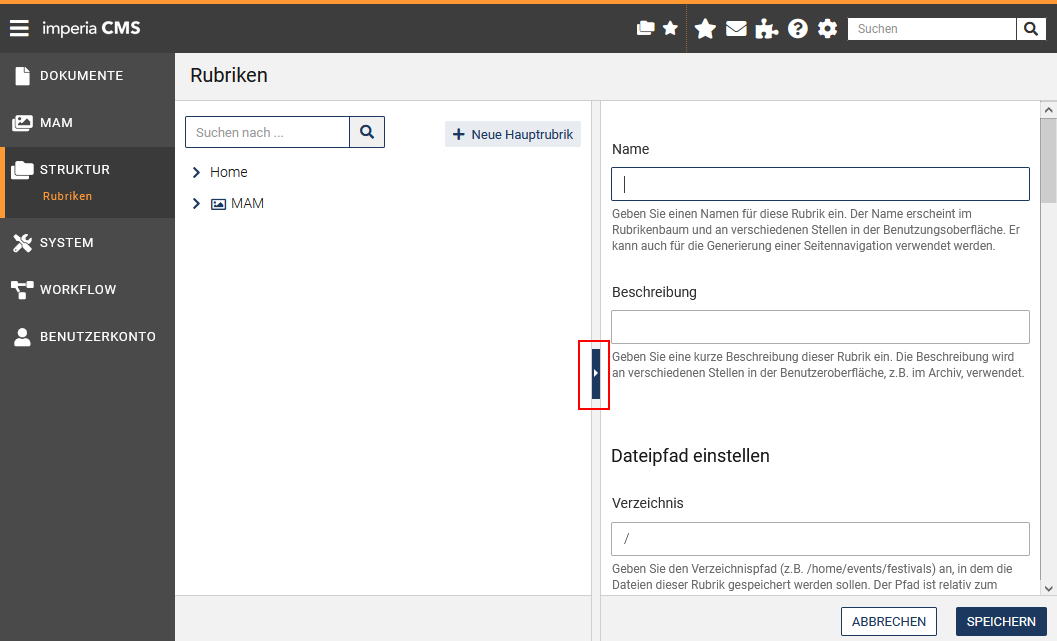Open the large star bookmarks icon

pyautogui.click(x=705, y=29)
